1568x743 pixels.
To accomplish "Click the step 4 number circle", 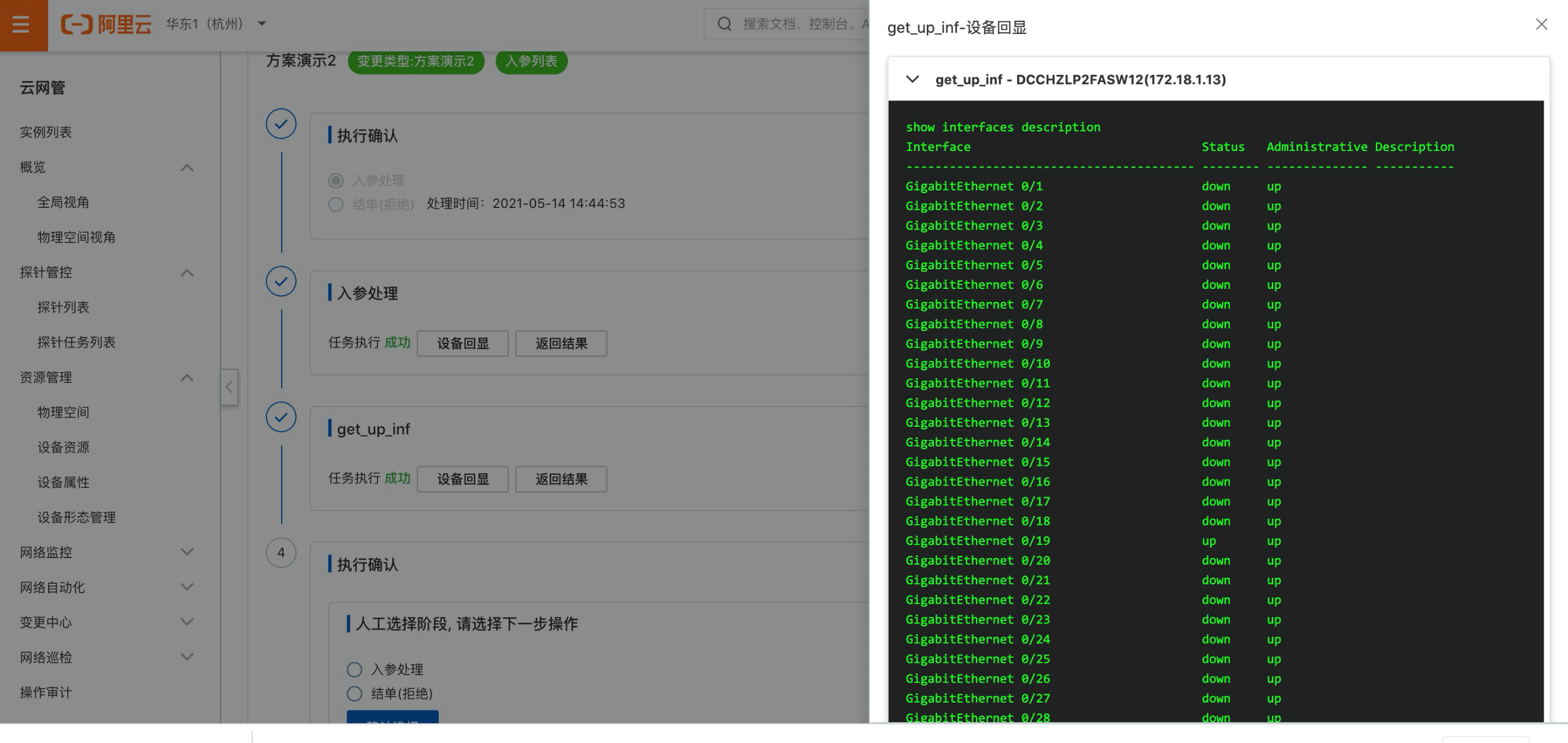I will [281, 553].
